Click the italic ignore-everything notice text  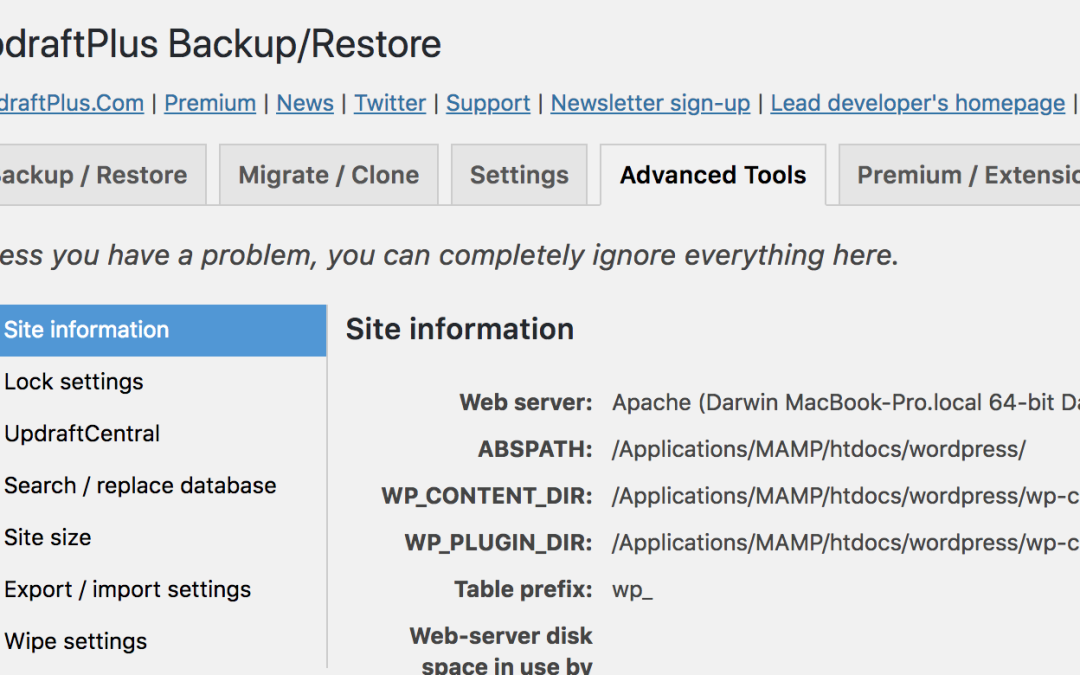pyautogui.click(x=449, y=256)
